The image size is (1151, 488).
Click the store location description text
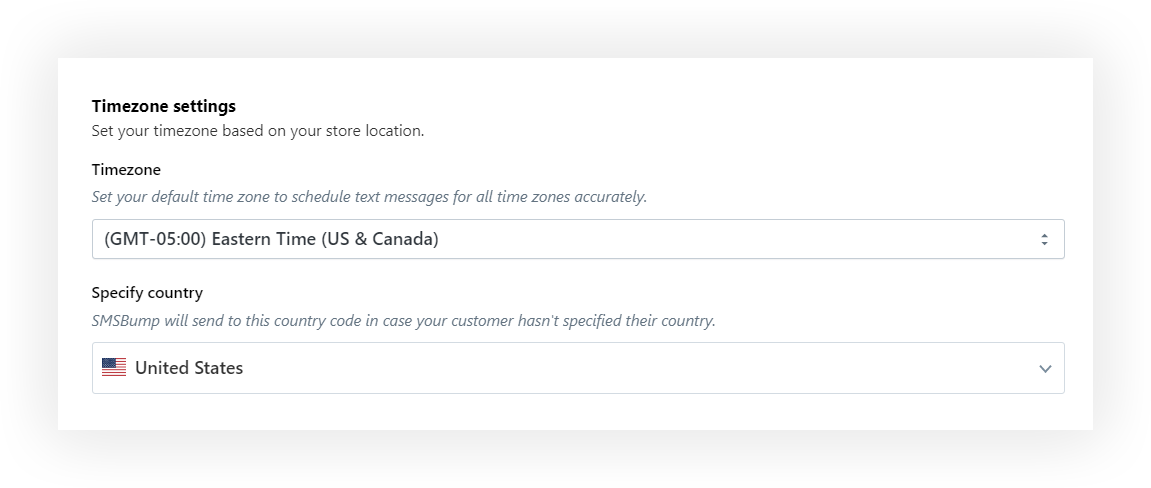click(258, 131)
